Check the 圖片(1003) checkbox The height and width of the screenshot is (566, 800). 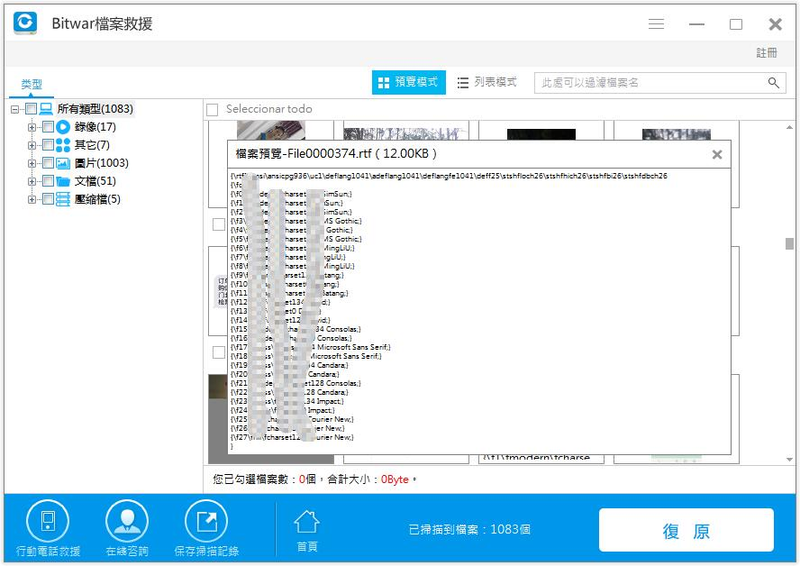coord(47,163)
